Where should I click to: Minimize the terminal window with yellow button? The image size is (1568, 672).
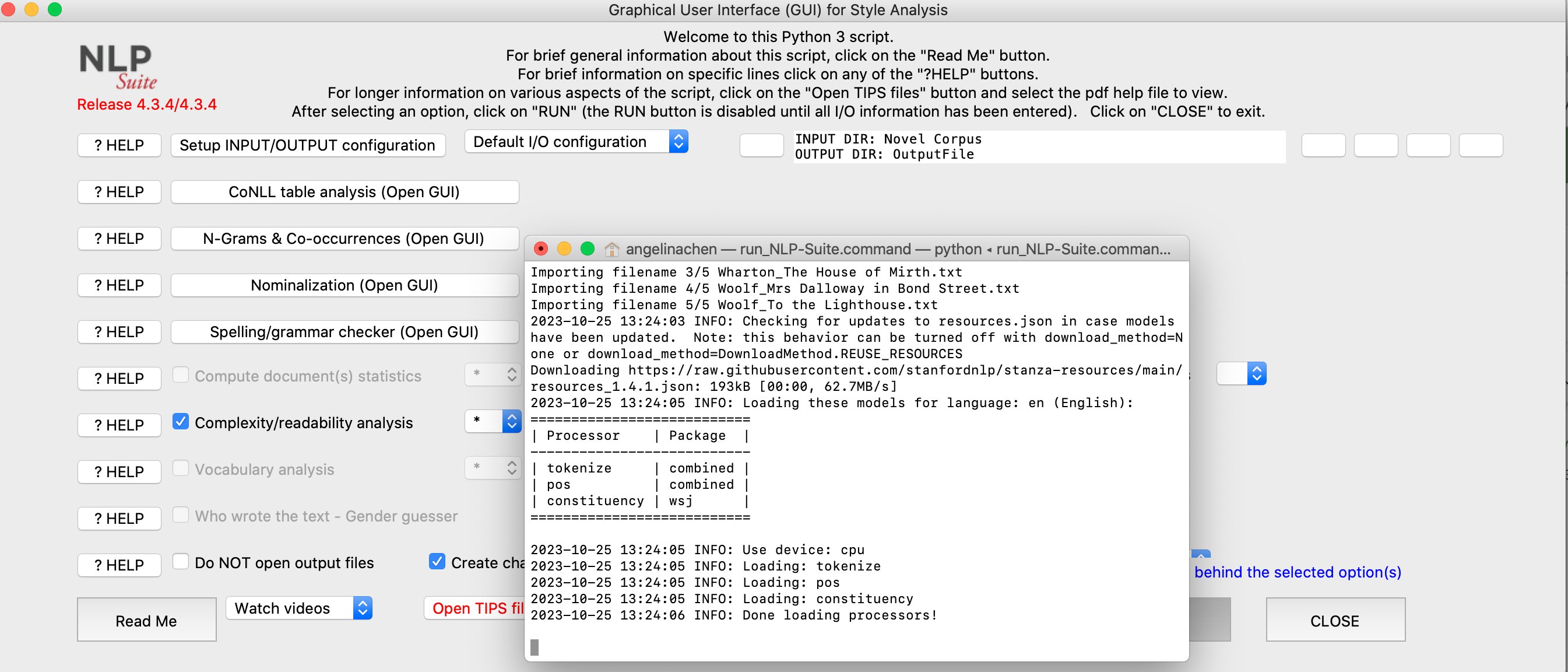coord(564,249)
